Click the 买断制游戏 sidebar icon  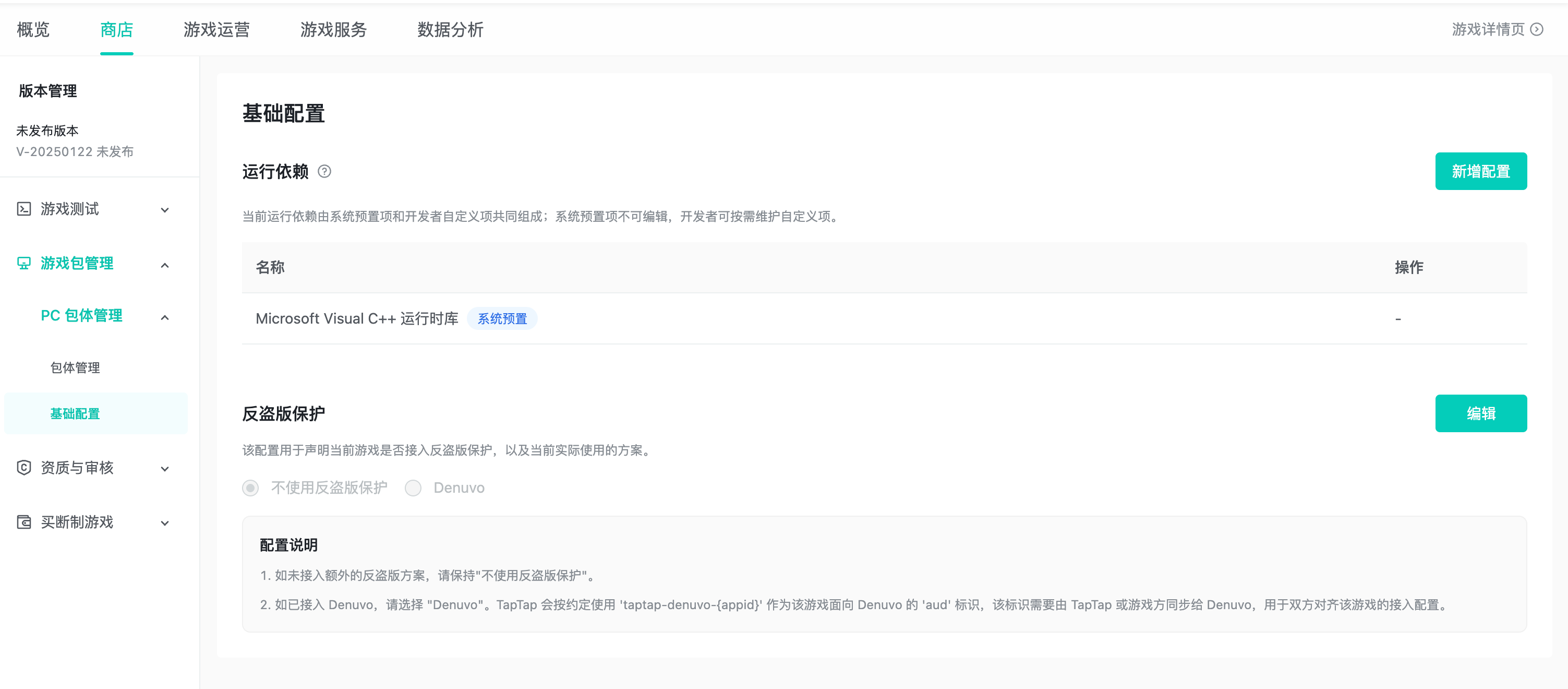click(23, 522)
